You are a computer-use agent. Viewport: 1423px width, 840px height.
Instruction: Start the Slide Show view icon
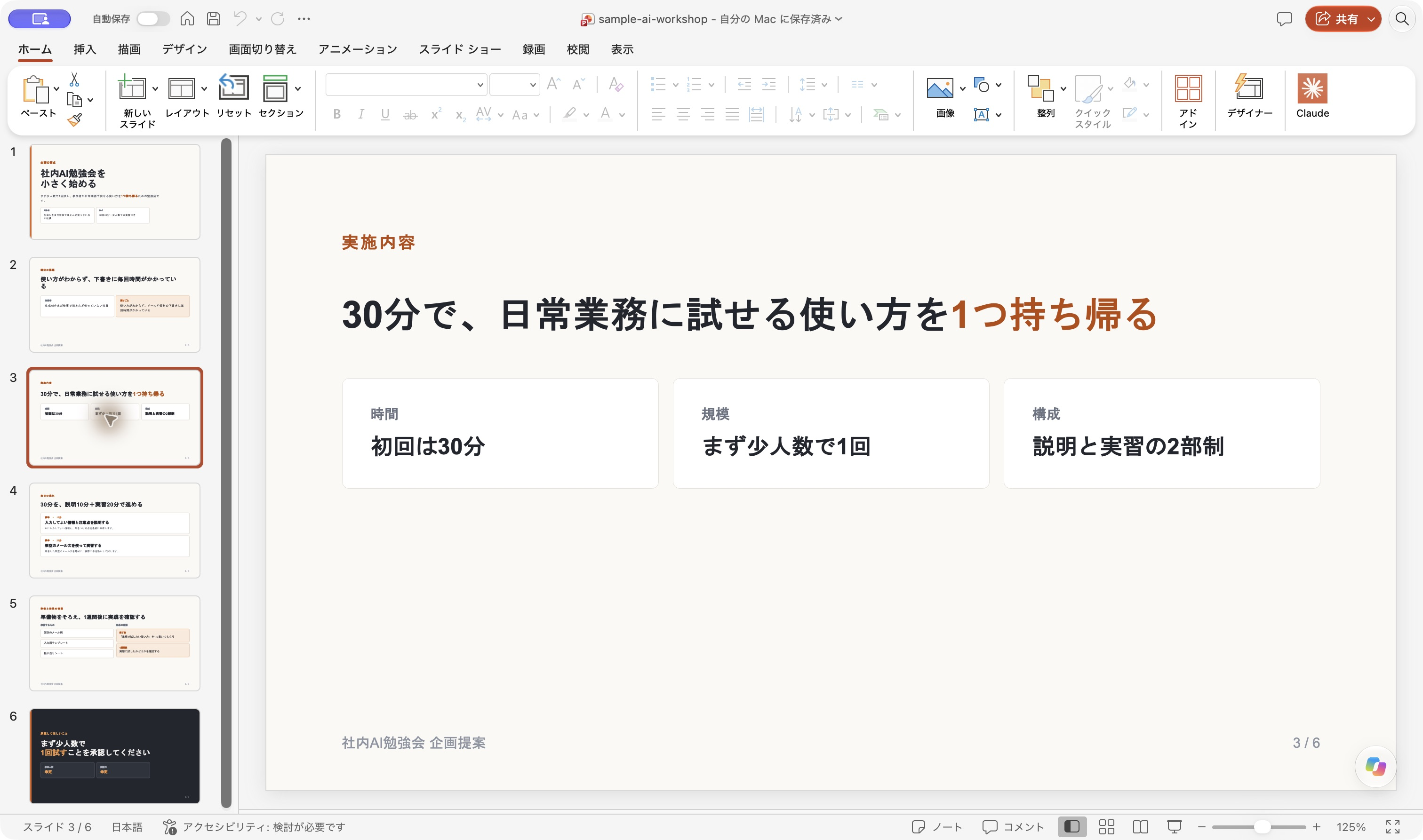point(1175,827)
